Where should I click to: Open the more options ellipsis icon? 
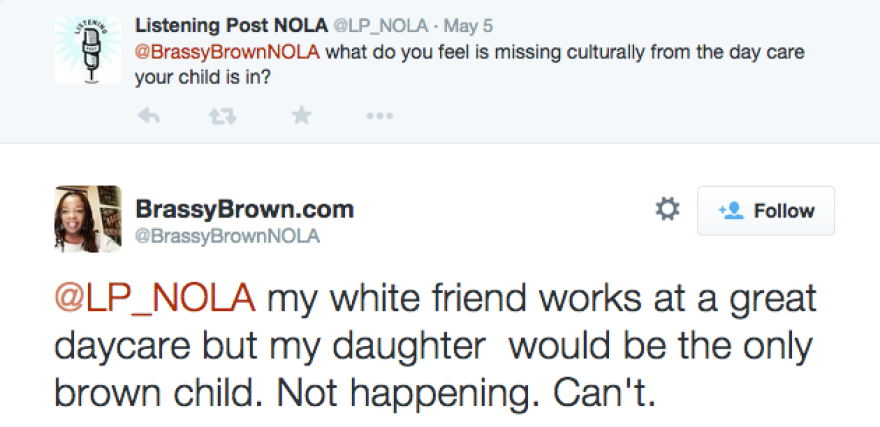coord(379,116)
